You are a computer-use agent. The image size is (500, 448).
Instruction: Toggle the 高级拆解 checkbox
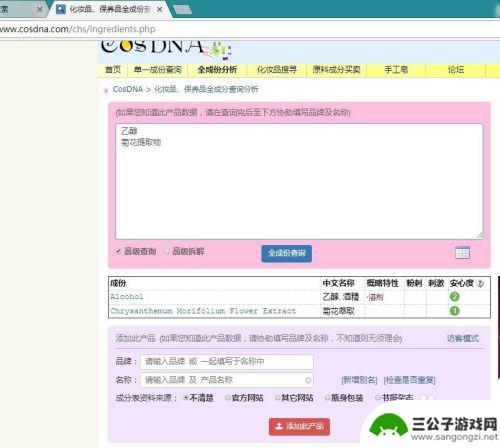point(167,251)
